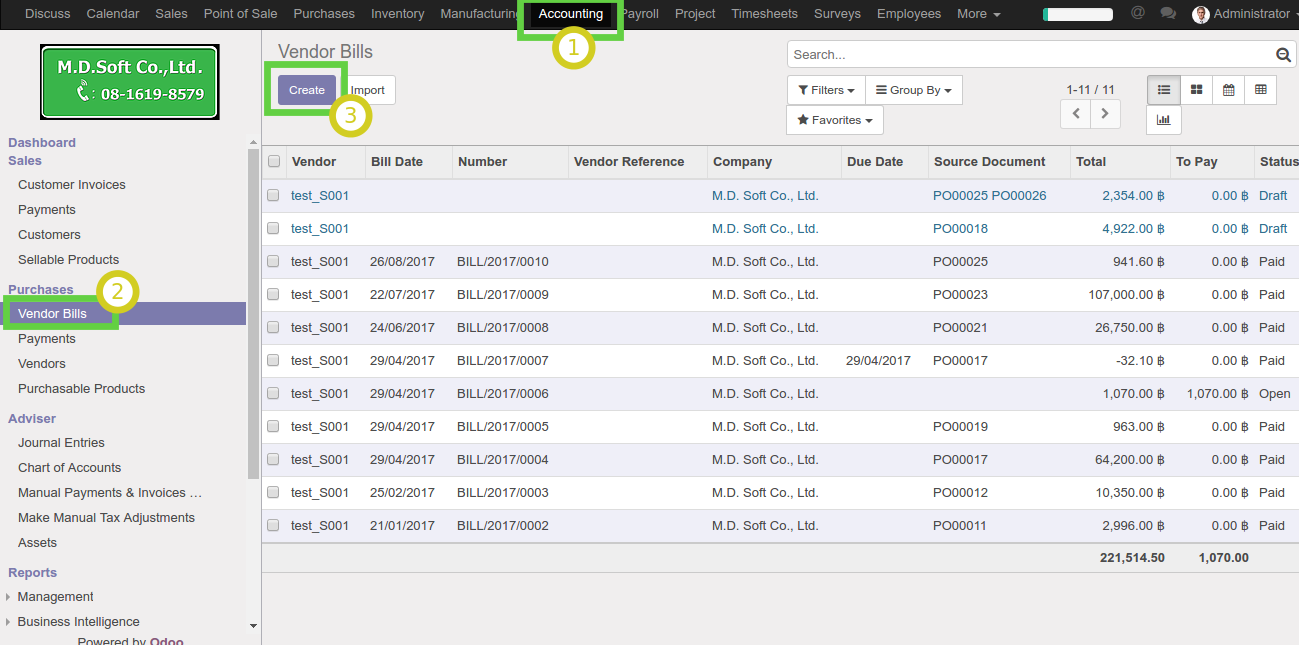Open calendar view icon

[x=1228, y=90]
